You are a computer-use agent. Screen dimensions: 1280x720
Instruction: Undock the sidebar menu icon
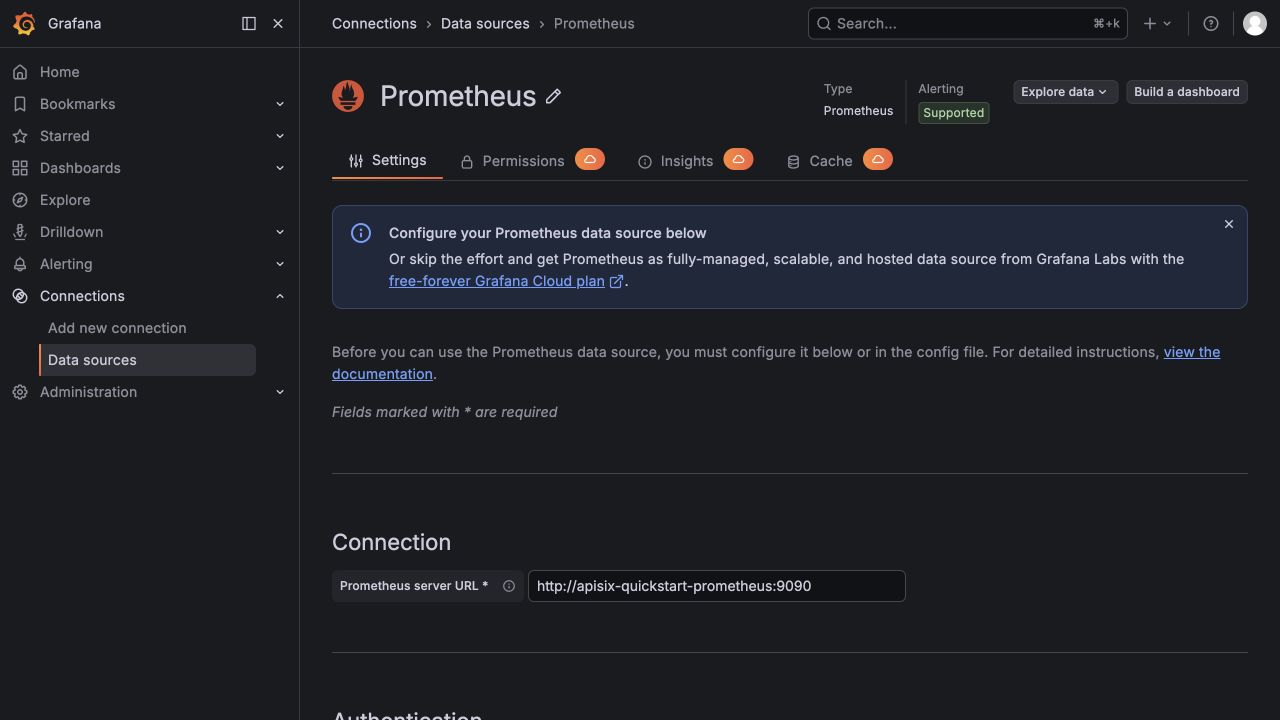[x=249, y=23]
